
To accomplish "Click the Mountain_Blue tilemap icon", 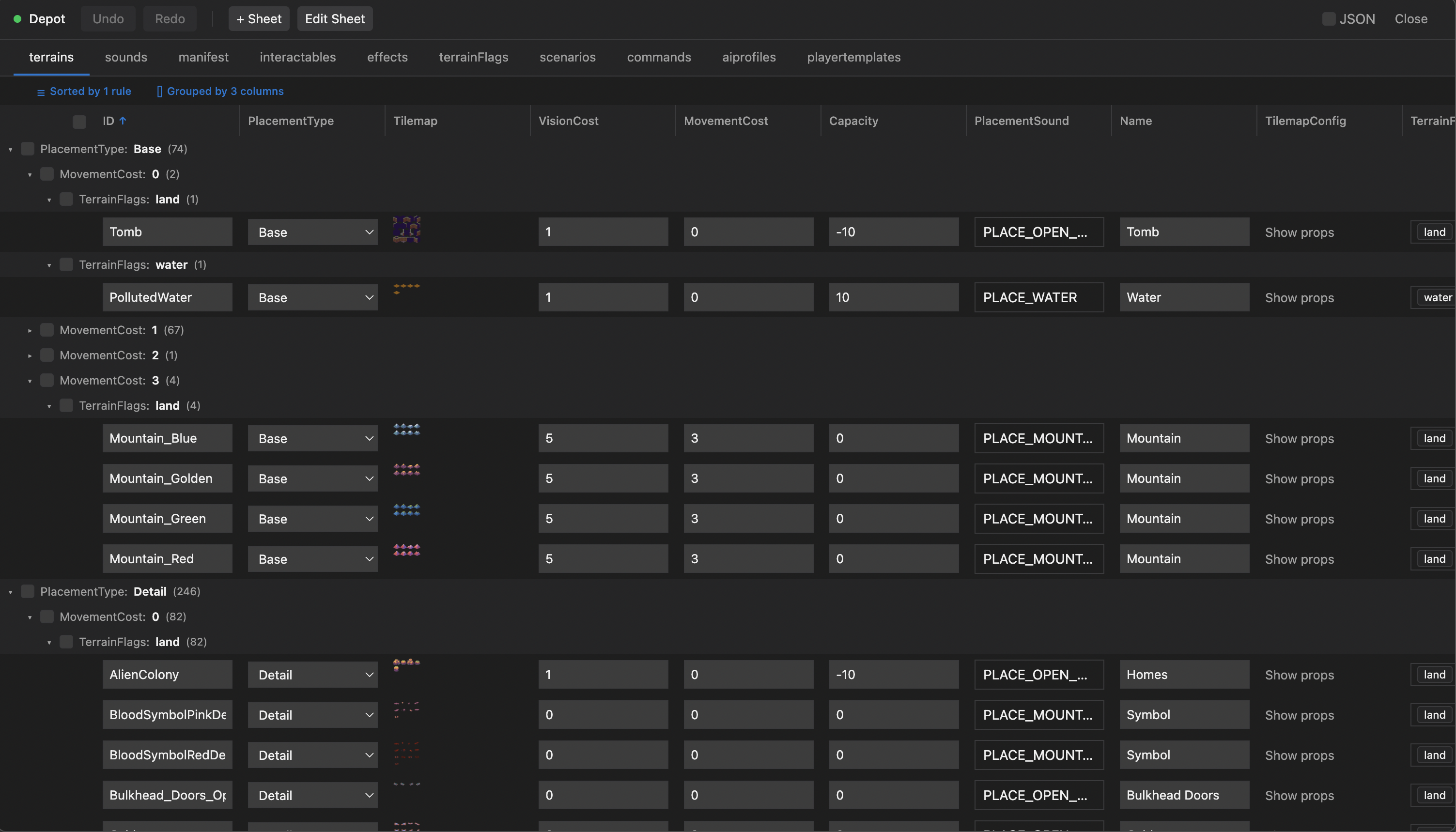I will [x=406, y=429].
